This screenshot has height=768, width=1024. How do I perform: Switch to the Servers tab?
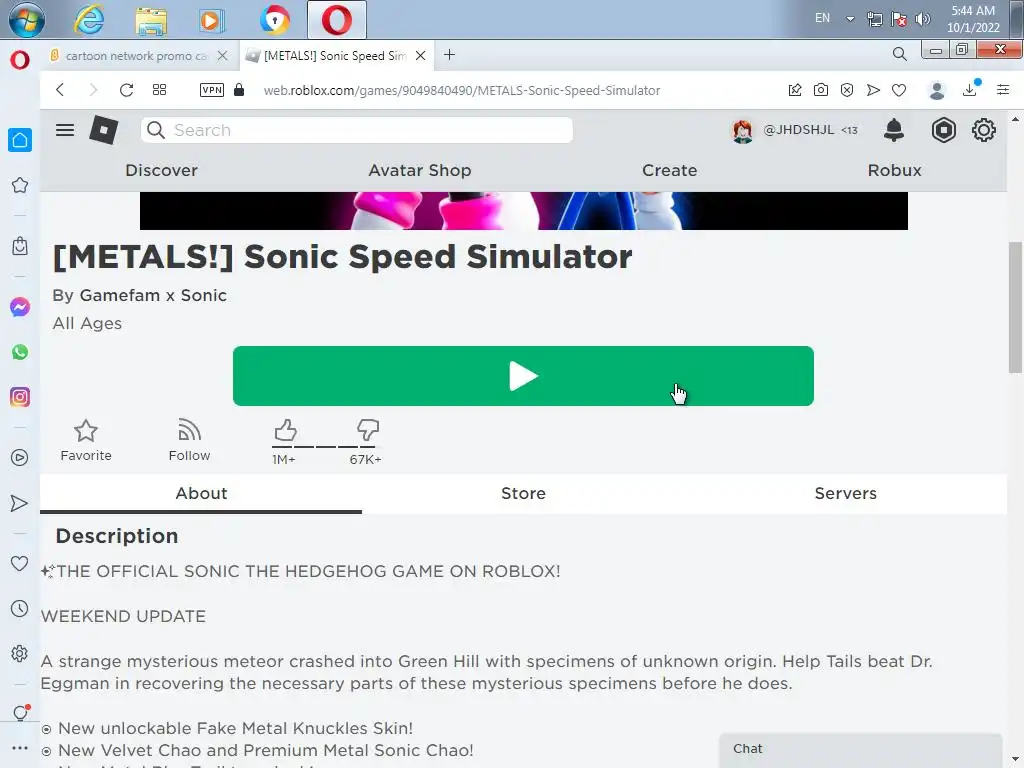tap(846, 494)
